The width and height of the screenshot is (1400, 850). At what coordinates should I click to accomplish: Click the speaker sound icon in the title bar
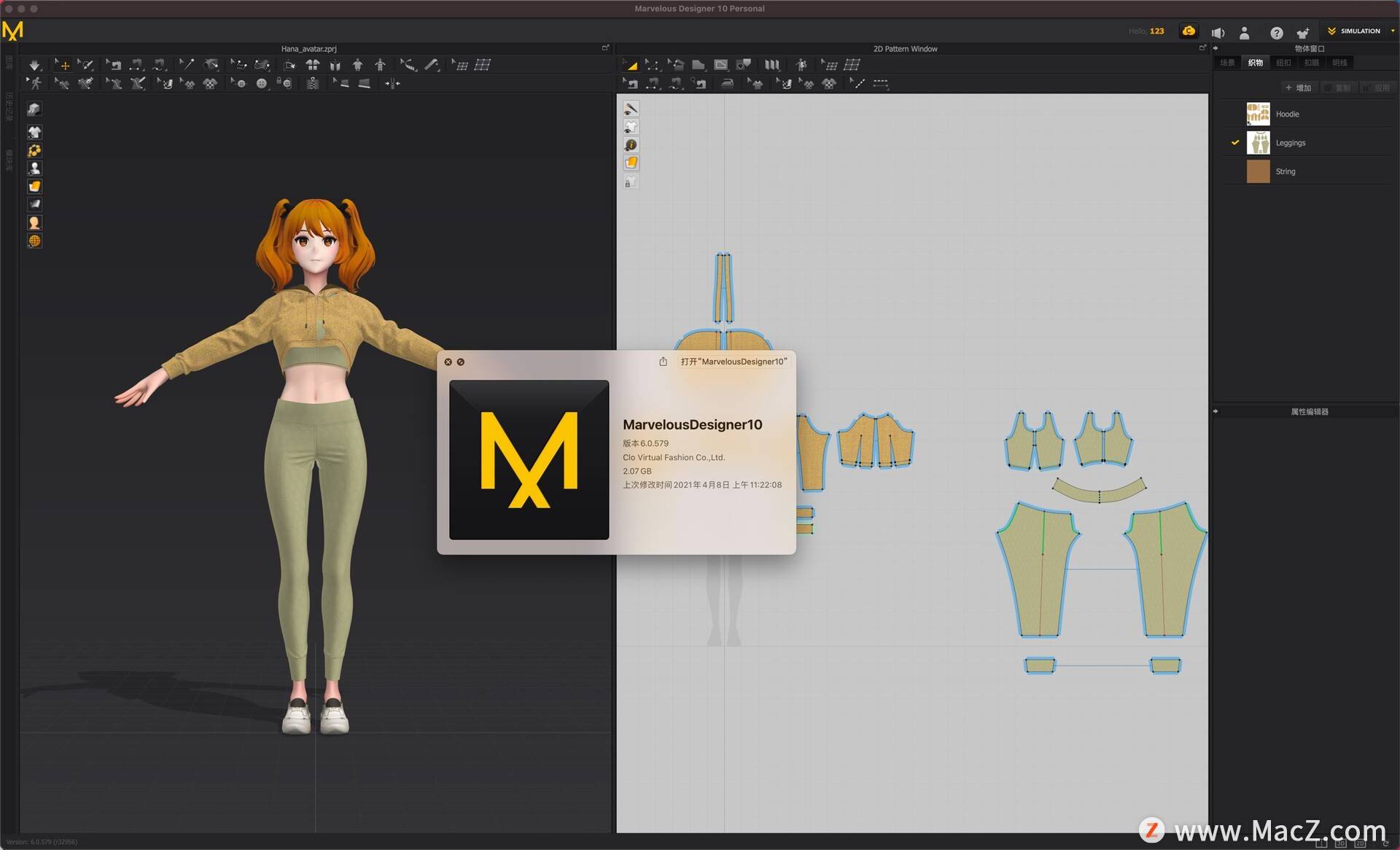tap(1217, 33)
